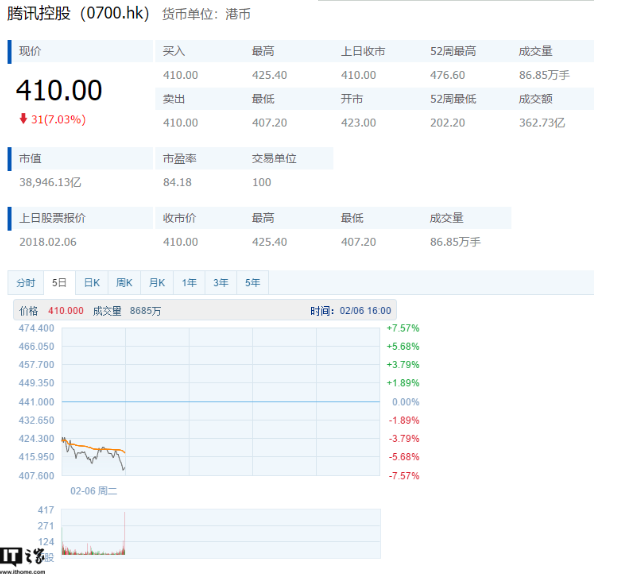The height and width of the screenshot is (579, 617).
Task: Click the 成交额 value 362.73亿
Action: pyautogui.click(x=542, y=123)
